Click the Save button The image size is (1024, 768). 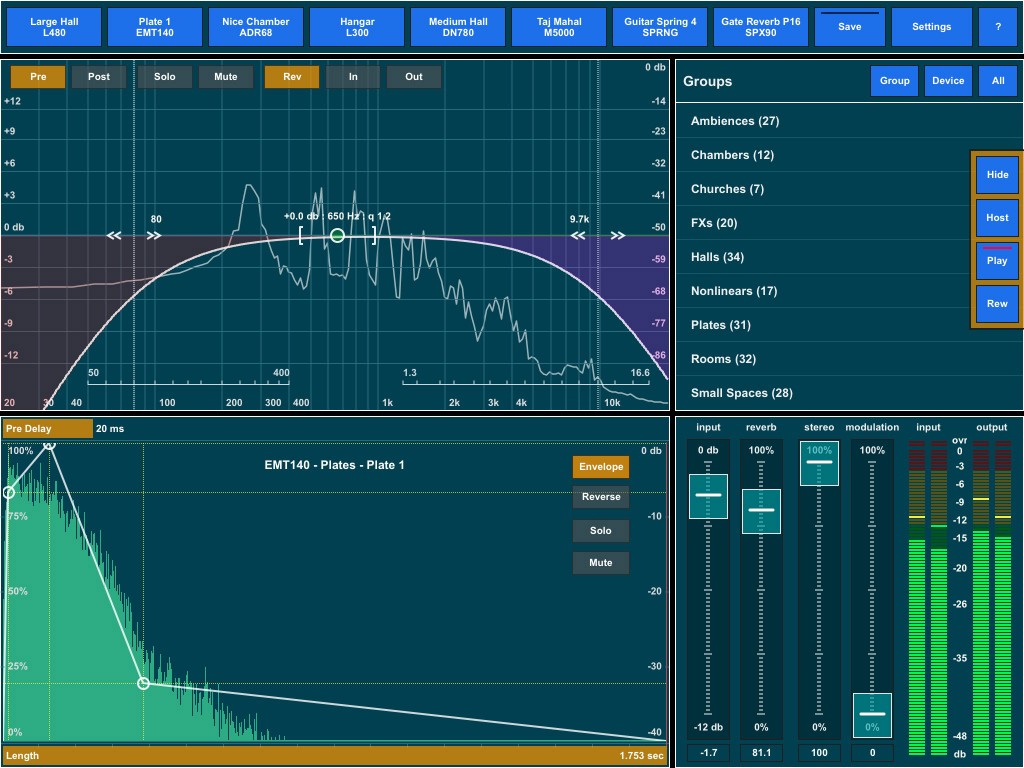[849, 27]
